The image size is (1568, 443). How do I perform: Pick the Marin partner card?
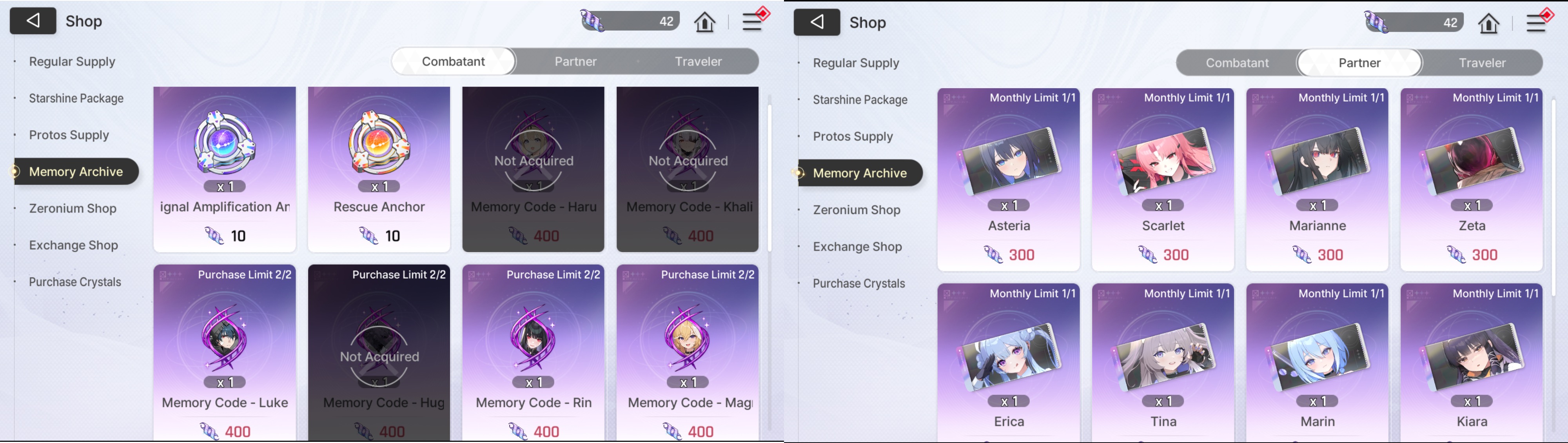click(x=1317, y=362)
